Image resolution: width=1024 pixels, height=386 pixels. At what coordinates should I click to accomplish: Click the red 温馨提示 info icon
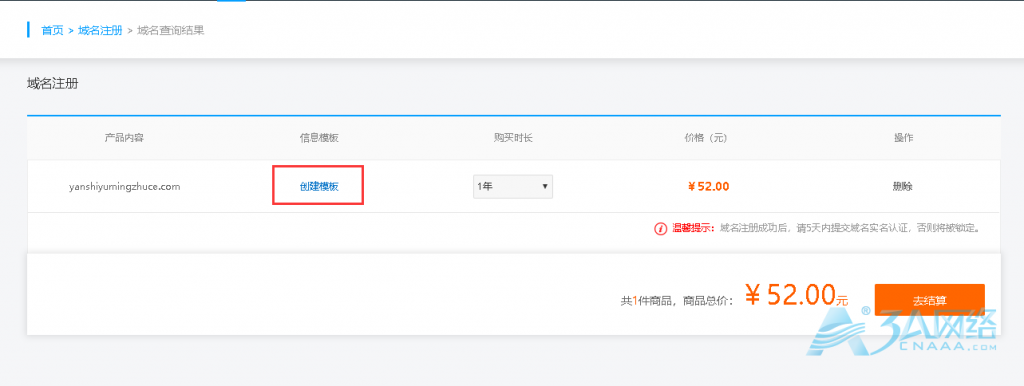tap(660, 229)
